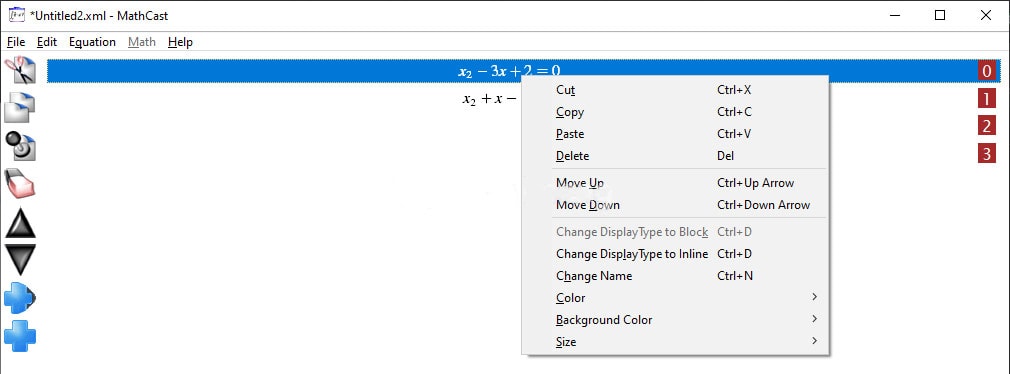Click the black up triangle icon

tap(20, 223)
